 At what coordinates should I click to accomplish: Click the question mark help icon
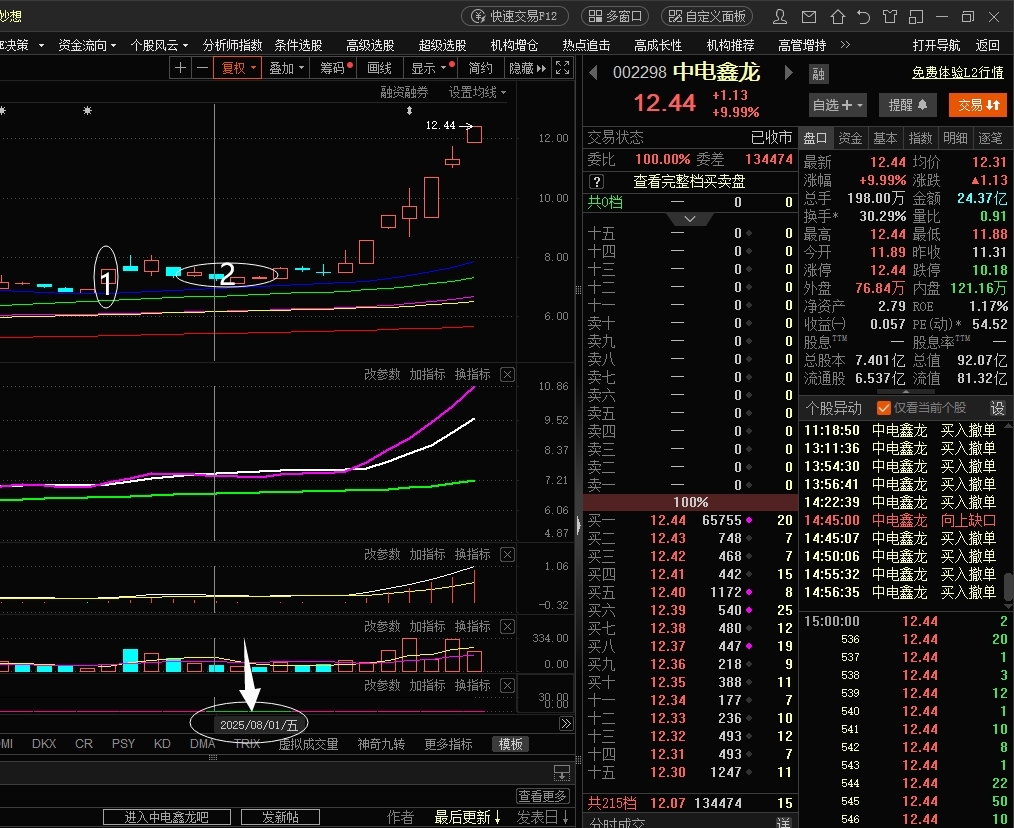coord(597,182)
